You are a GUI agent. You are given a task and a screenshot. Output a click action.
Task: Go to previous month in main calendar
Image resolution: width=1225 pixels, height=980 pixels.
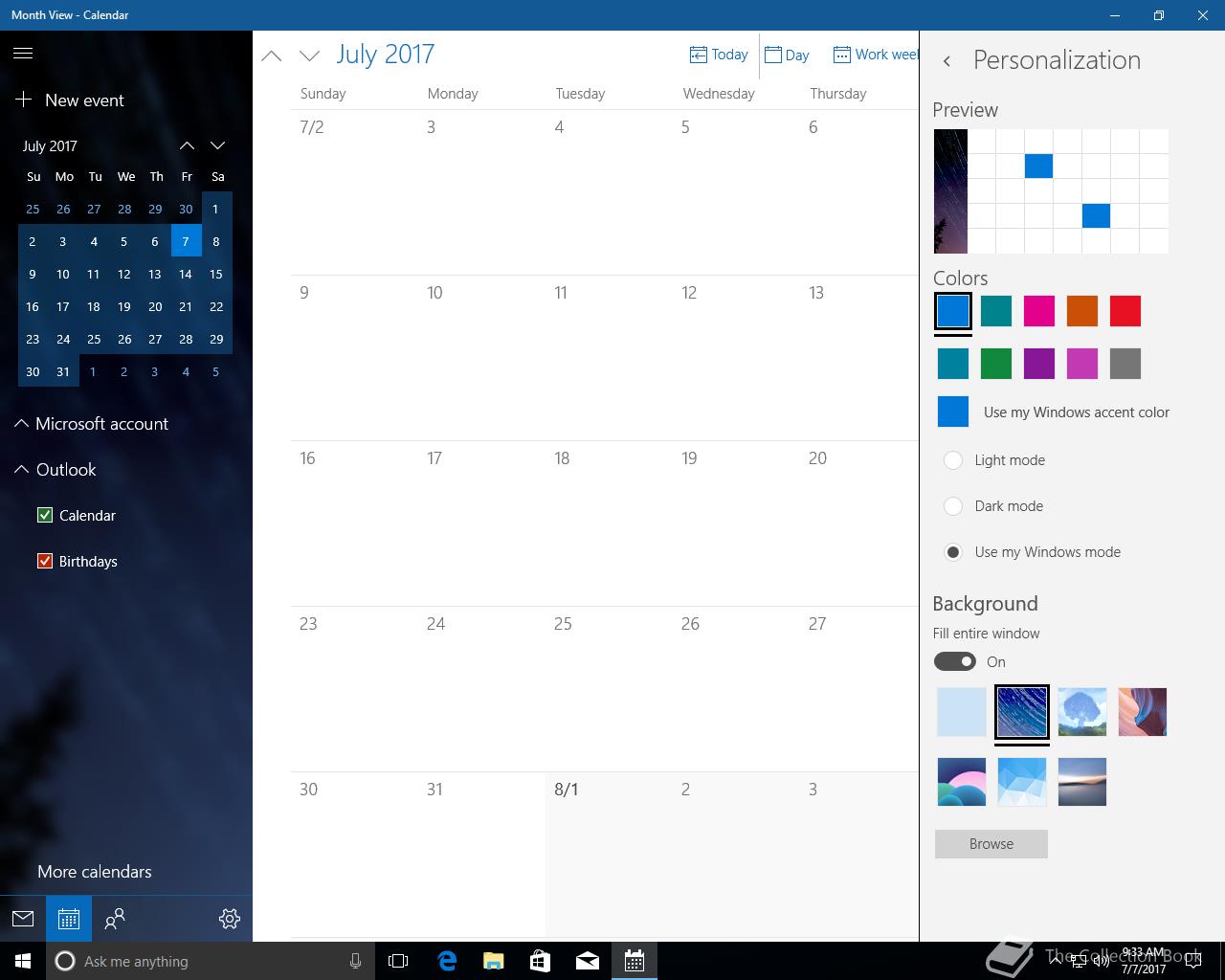272,56
